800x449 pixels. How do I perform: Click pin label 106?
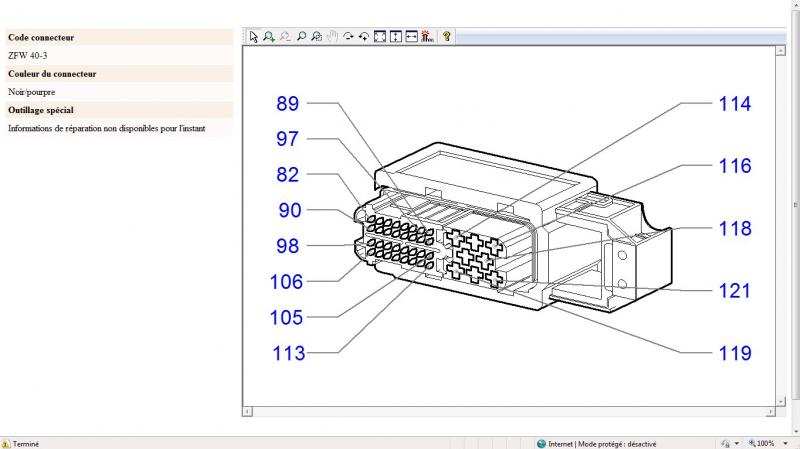click(286, 282)
